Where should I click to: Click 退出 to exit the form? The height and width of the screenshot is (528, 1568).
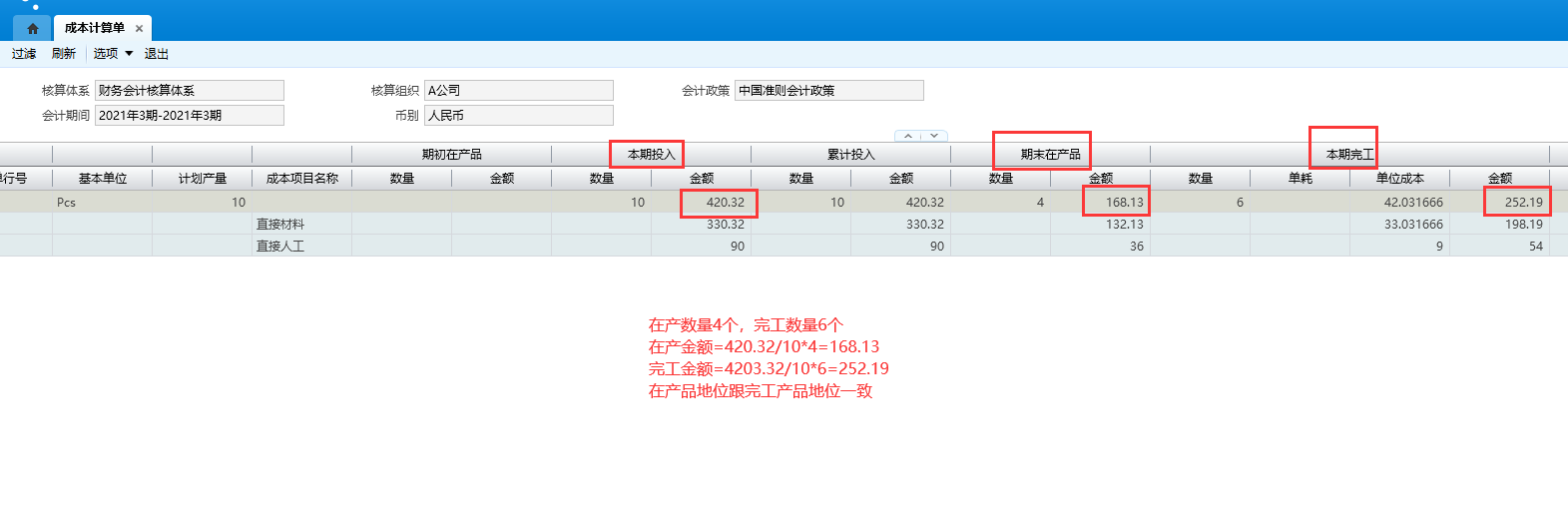pos(157,54)
